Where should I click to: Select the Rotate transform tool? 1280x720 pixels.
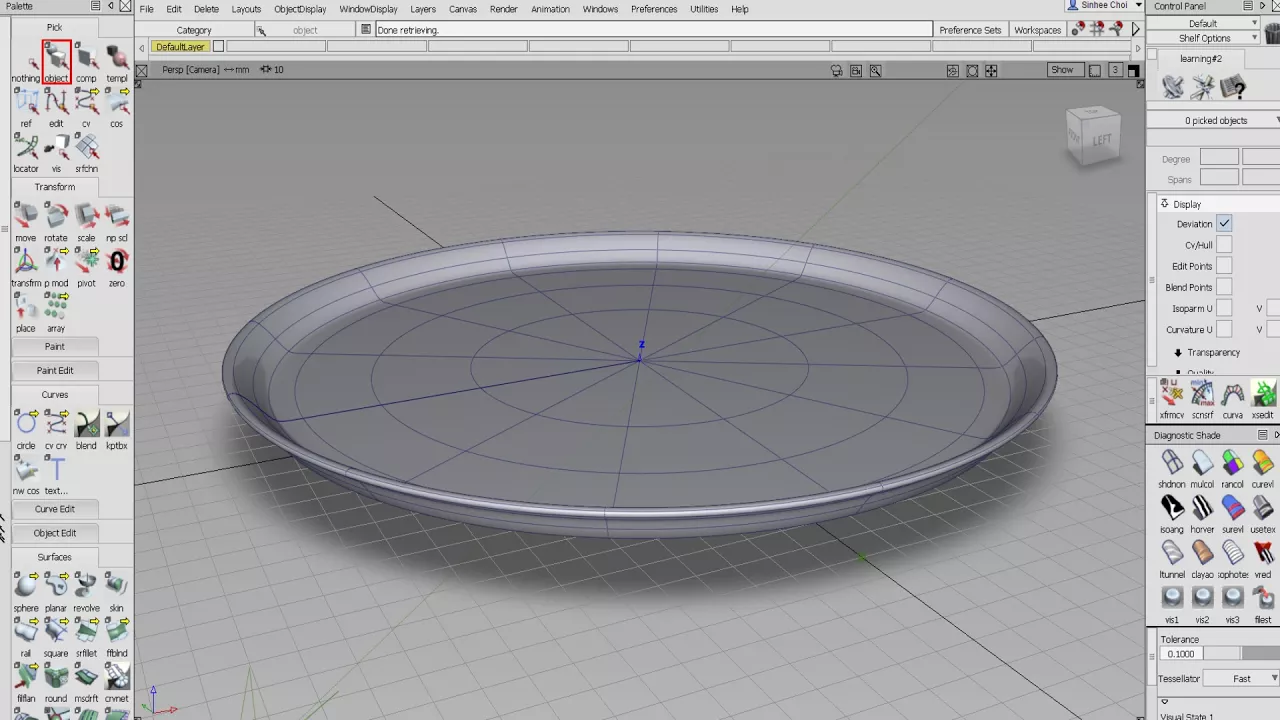pos(56,220)
